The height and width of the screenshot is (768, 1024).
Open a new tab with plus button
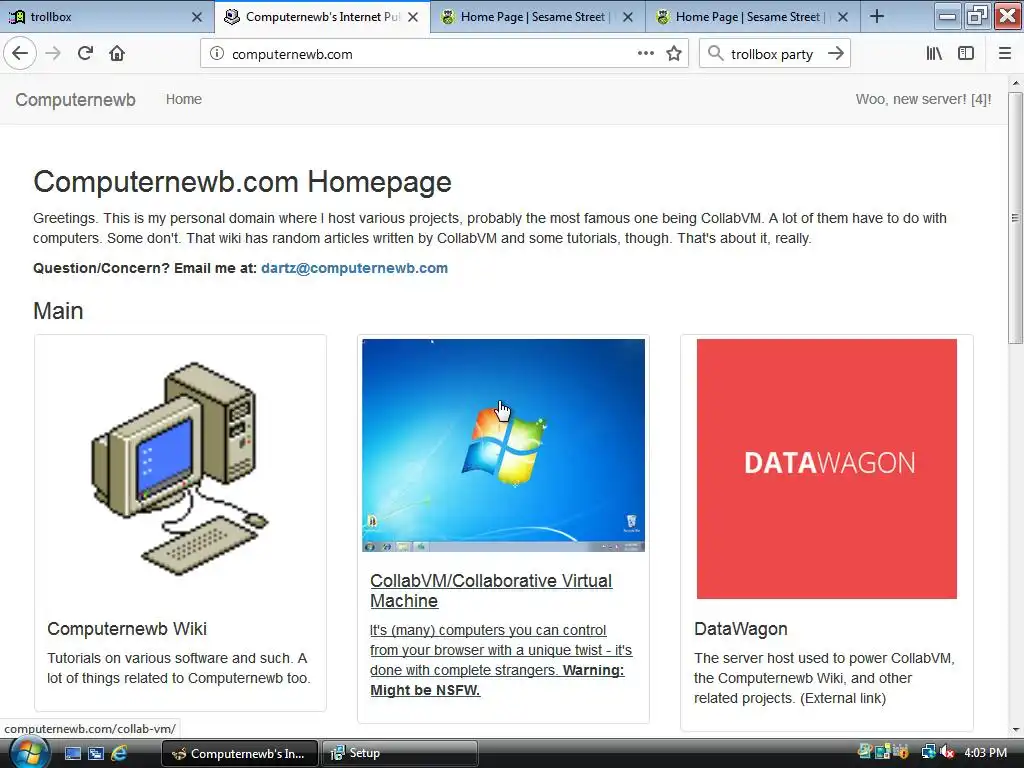[x=877, y=16]
